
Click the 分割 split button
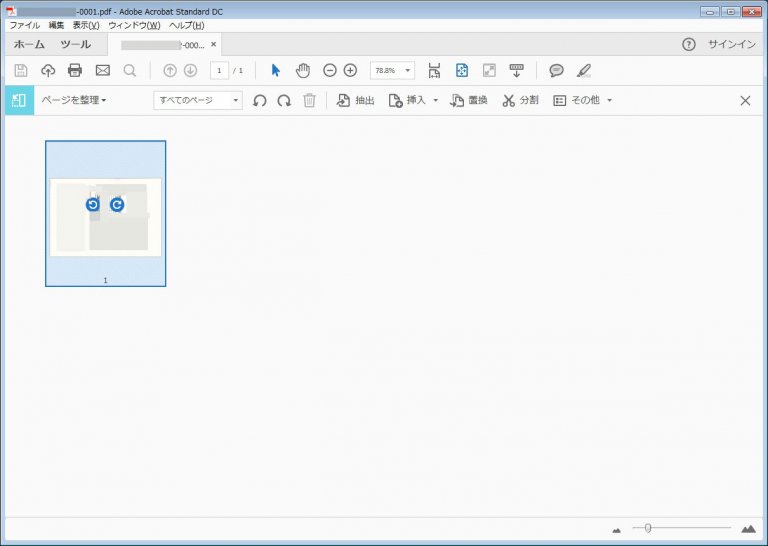pos(520,100)
